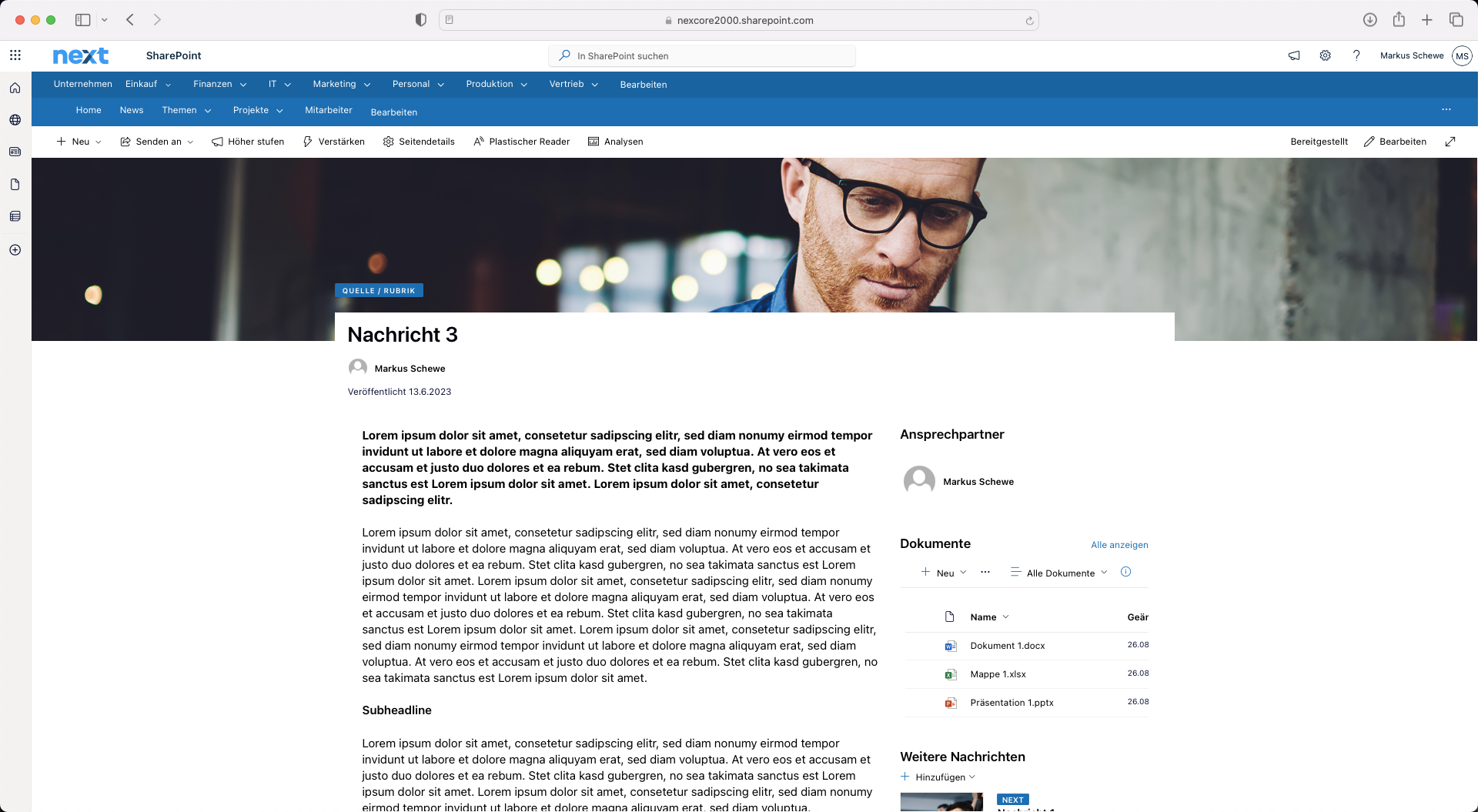Open a new Safari tab
This screenshot has width=1478, height=812.
1427,20
